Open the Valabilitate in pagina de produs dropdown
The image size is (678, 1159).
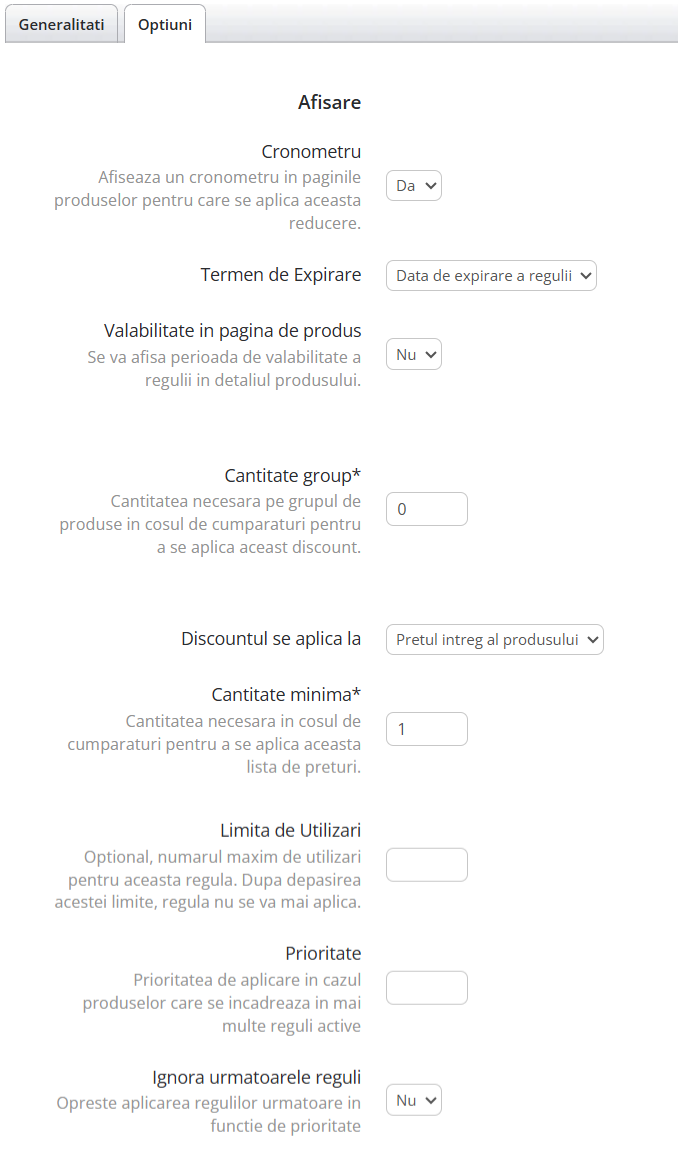click(x=413, y=354)
